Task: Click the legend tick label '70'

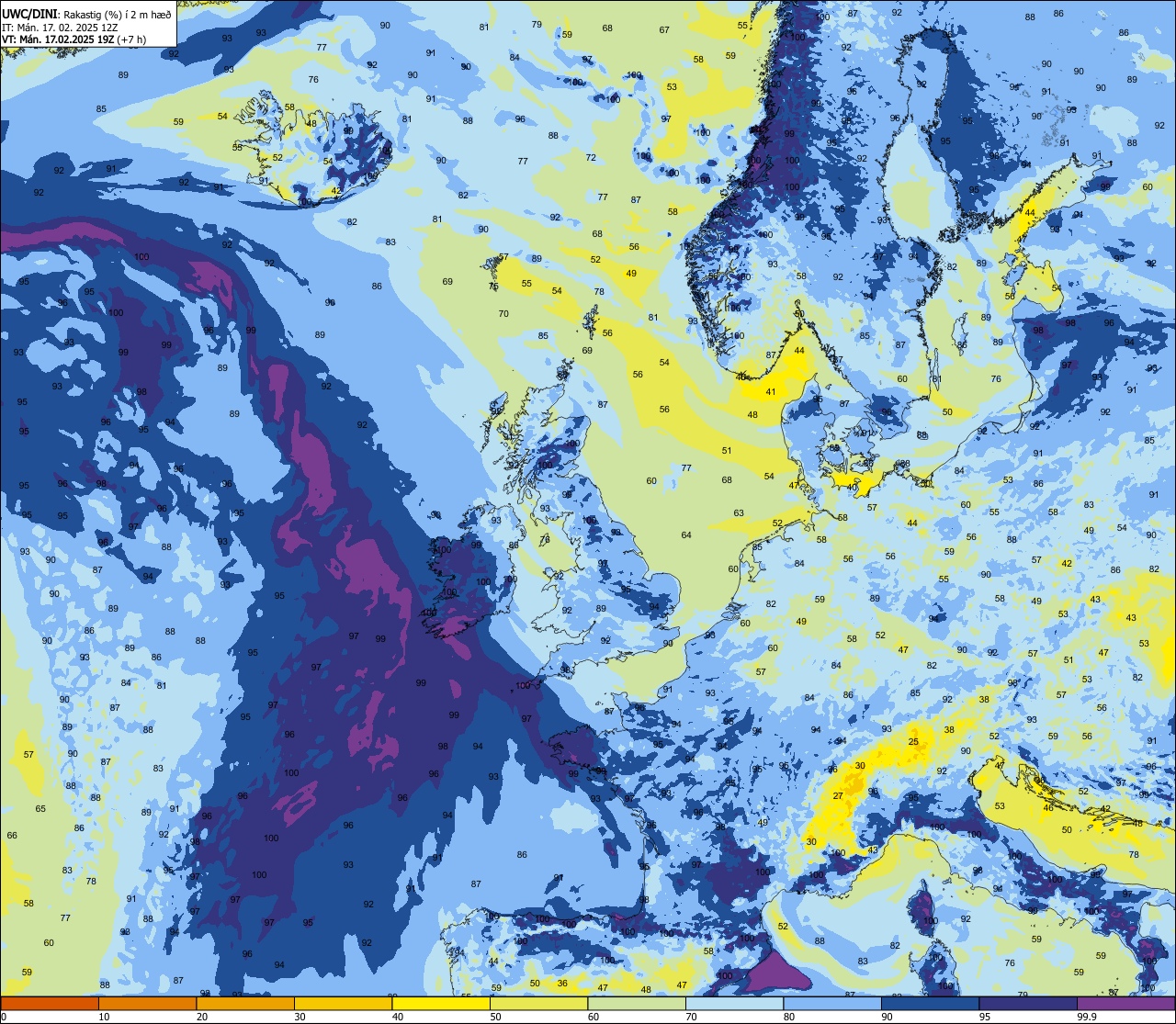Action: coord(691,1017)
